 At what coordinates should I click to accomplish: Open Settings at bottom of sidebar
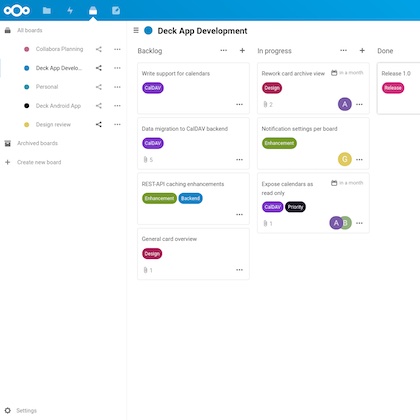26,411
